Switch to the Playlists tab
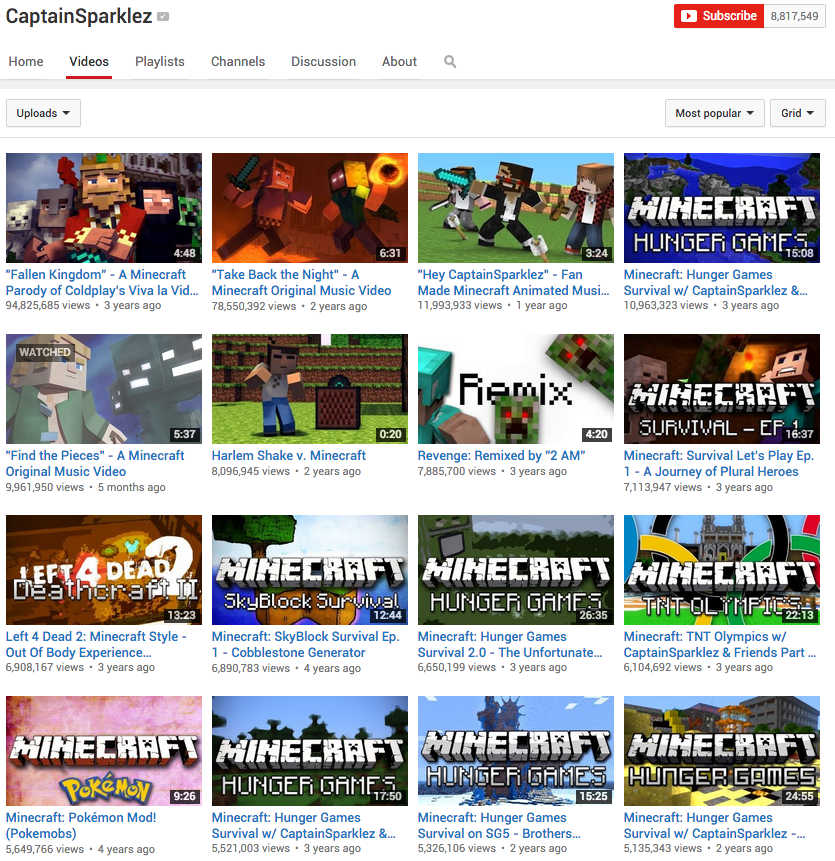 (160, 62)
